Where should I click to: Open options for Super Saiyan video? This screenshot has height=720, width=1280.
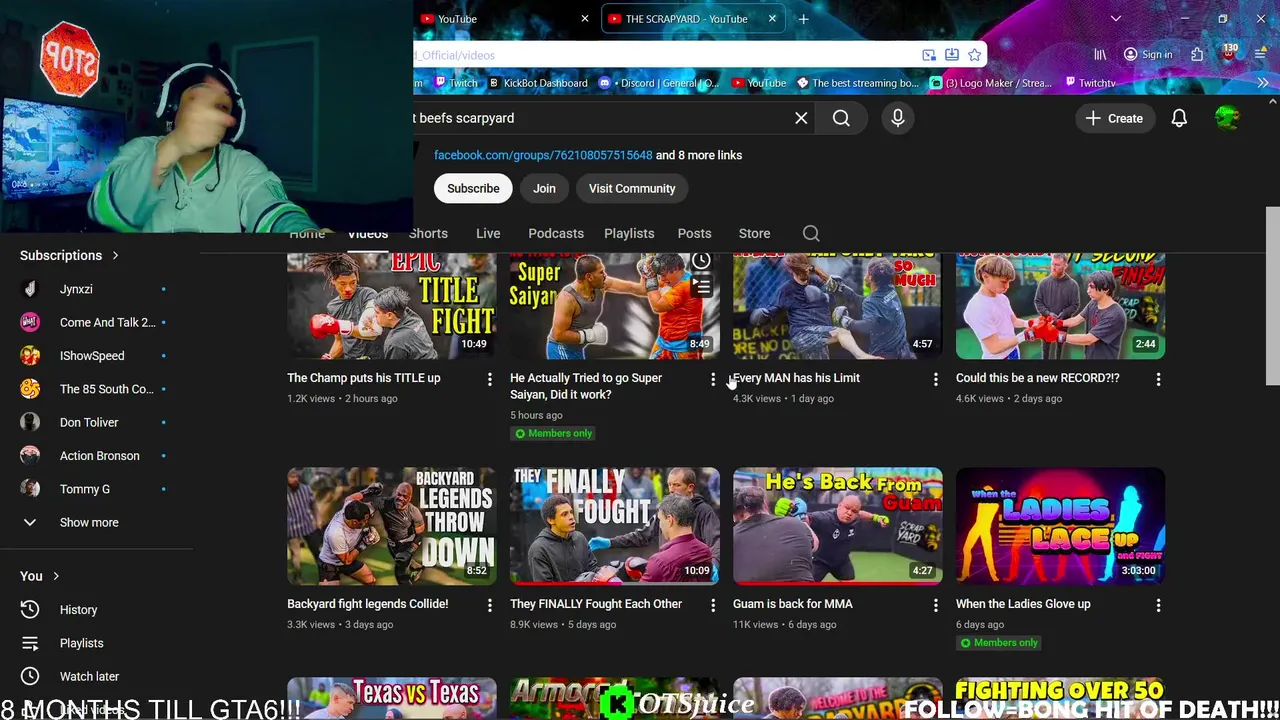(x=712, y=379)
